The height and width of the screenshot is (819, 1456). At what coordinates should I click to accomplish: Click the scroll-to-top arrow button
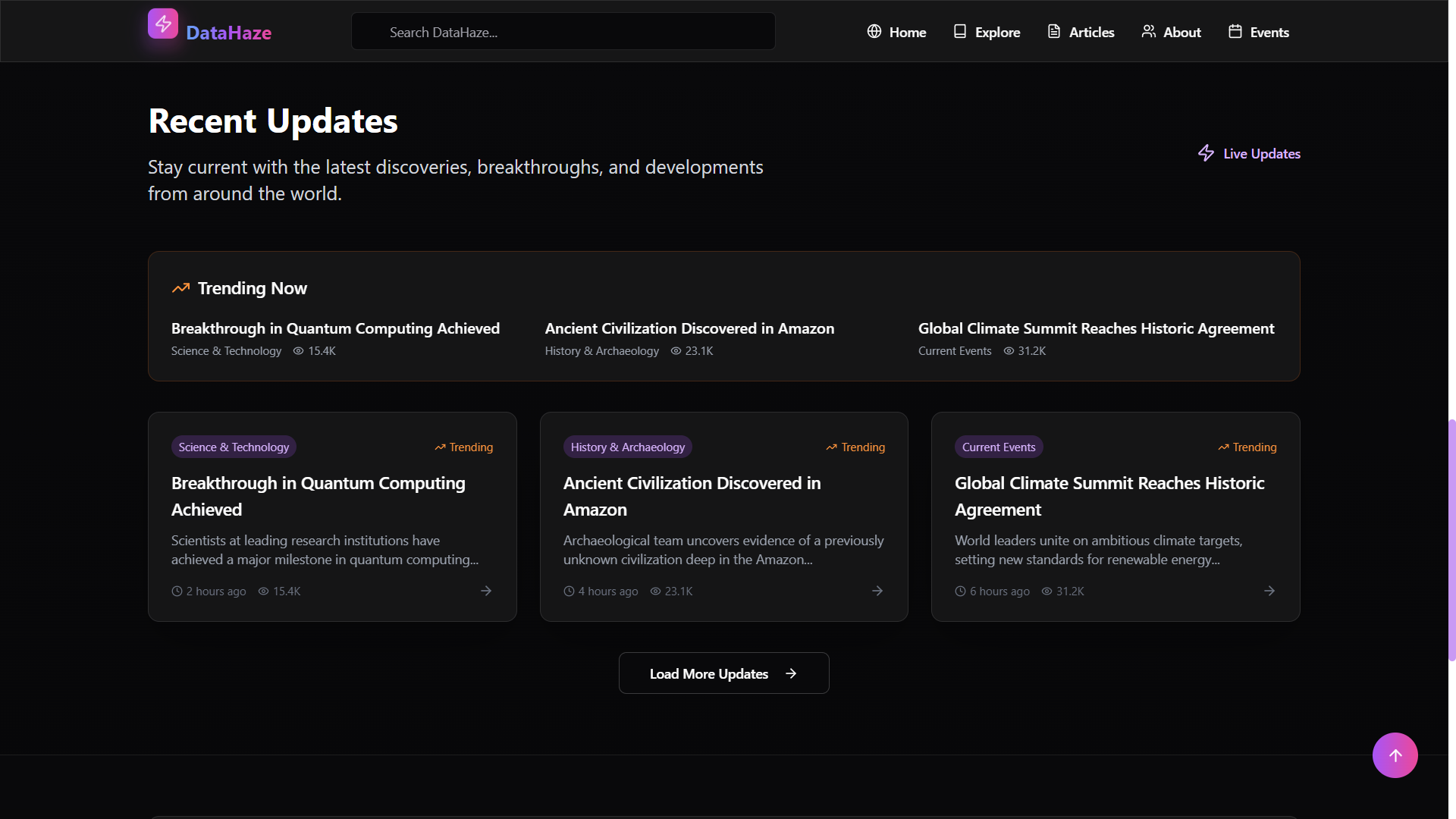[x=1395, y=755]
